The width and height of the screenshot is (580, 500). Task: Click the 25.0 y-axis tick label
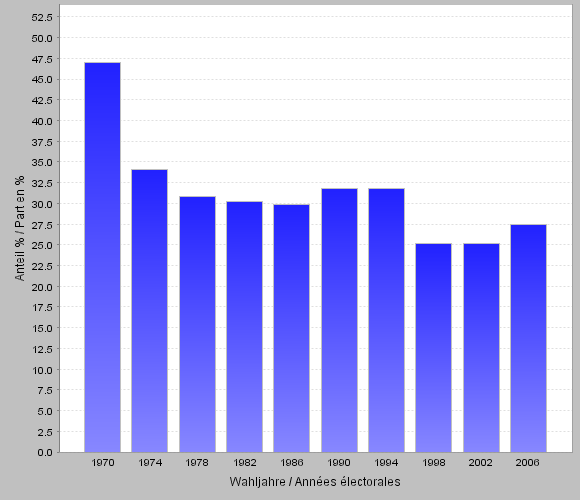(x=42, y=245)
